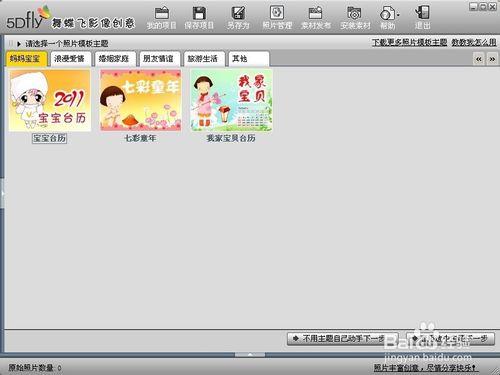The image size is (500, 375).
Task: Open the 帮助 help icon
Action: point(387,13)
